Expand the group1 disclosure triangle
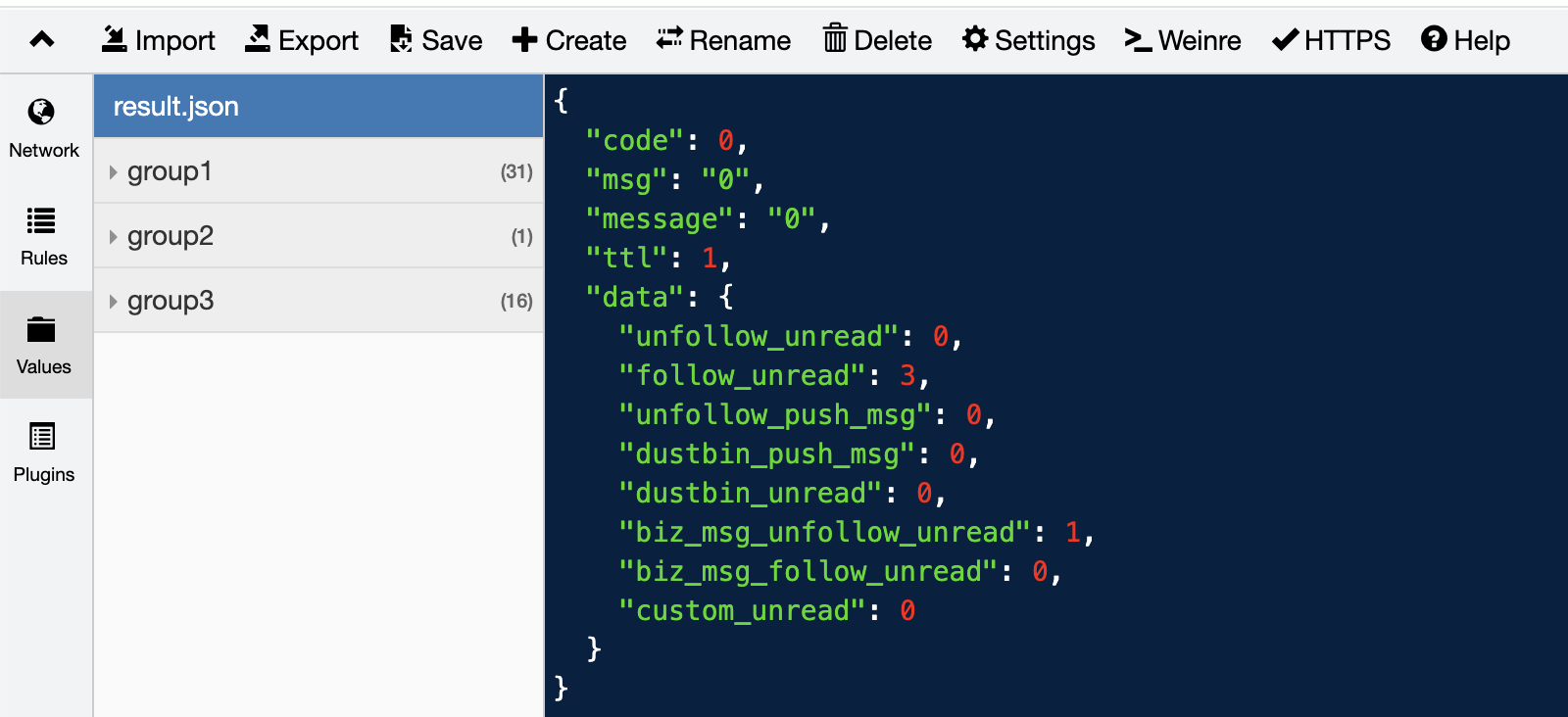This screenshot has height=717, width=1568. pyautogui.click(x=114, y=172)
